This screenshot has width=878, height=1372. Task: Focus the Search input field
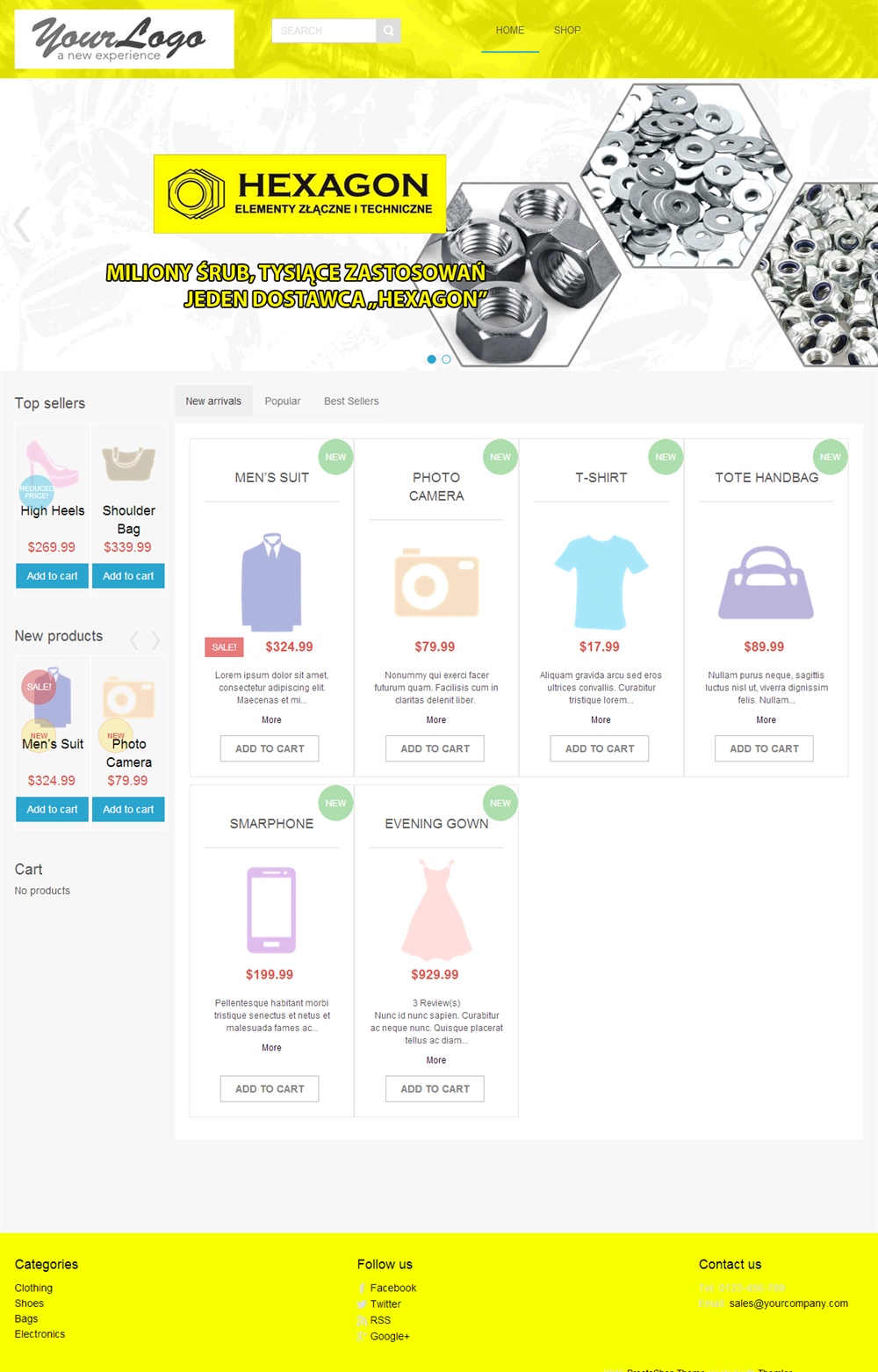[324, 31]
